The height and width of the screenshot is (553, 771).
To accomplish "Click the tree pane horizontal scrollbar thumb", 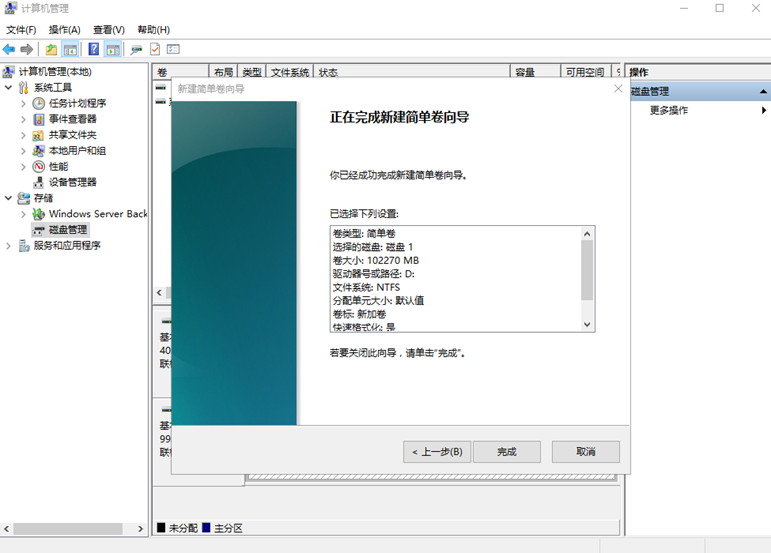I will coord(68,529).
